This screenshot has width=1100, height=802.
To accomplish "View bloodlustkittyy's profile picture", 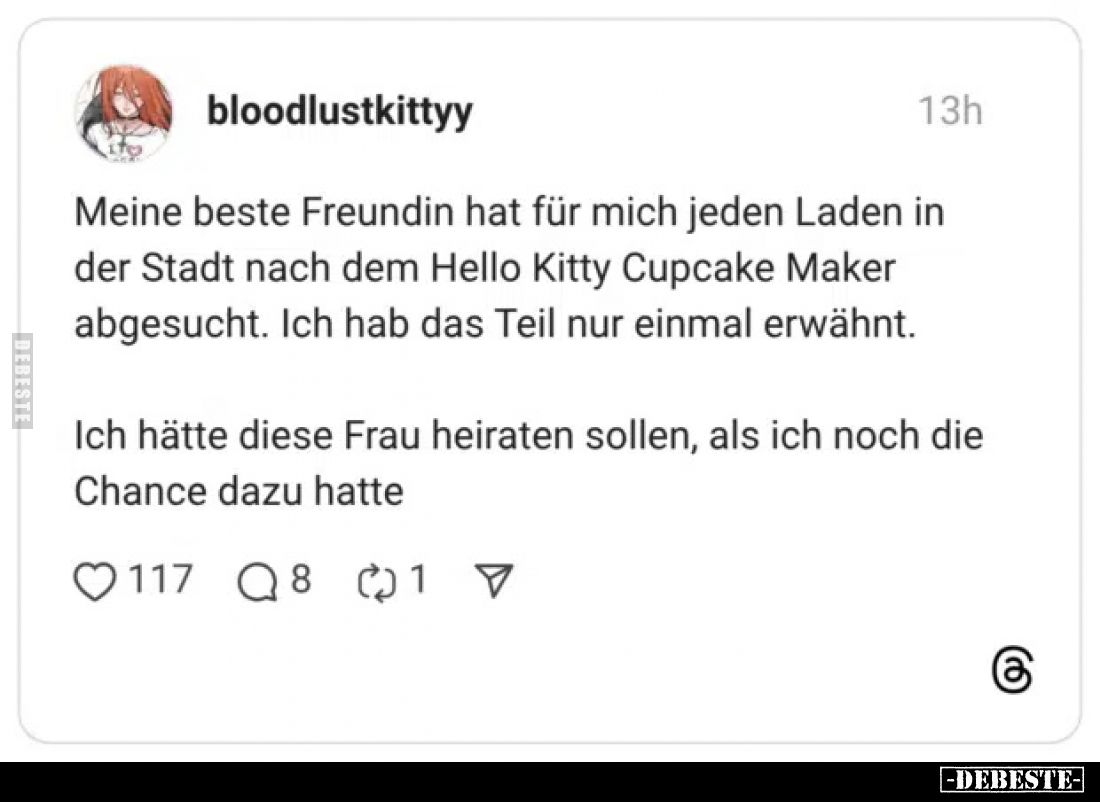I will [128, 112].
